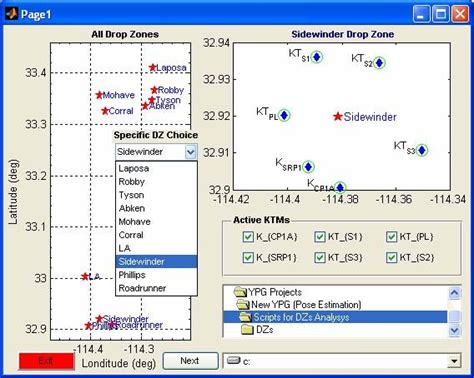Select Laposa from the DZ list
This screenshot has height=378, width=474.
click(156, 168)
